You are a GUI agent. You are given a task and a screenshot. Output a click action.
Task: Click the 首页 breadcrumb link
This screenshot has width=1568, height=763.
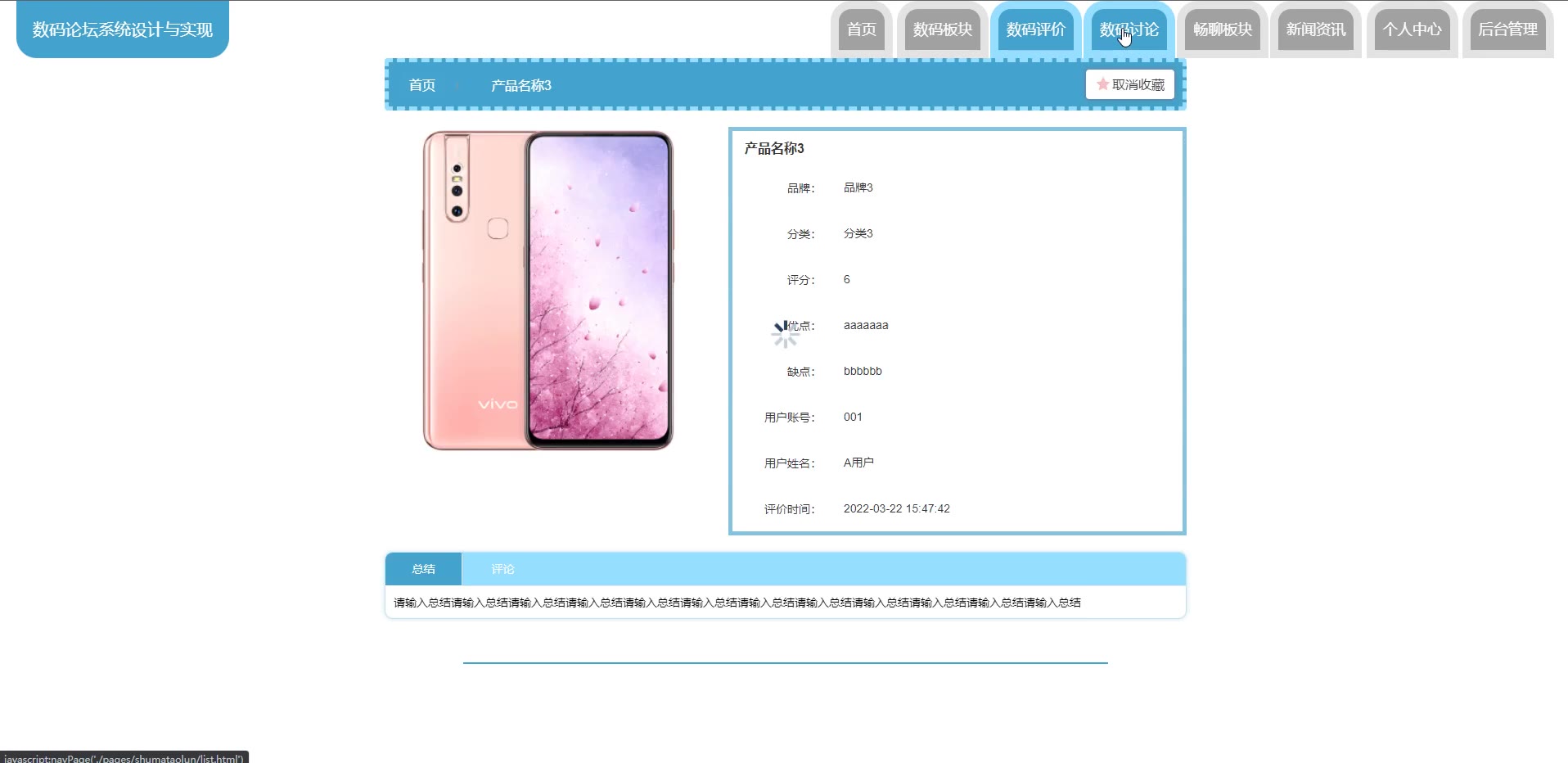[422, 85]
